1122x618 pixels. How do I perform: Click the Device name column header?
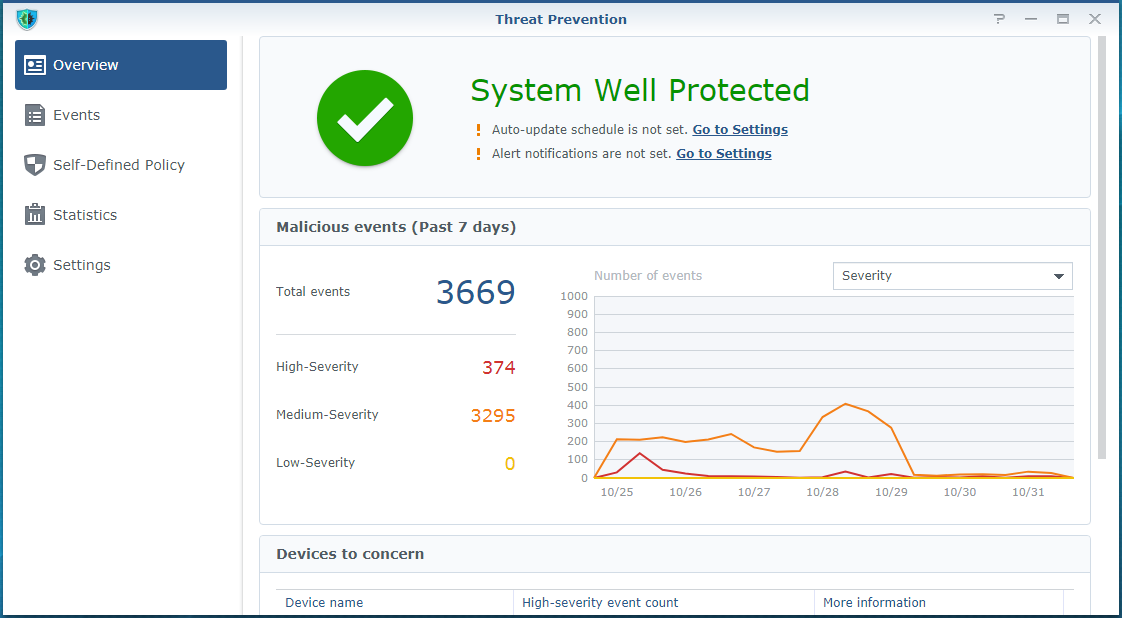tap(324, 603)
